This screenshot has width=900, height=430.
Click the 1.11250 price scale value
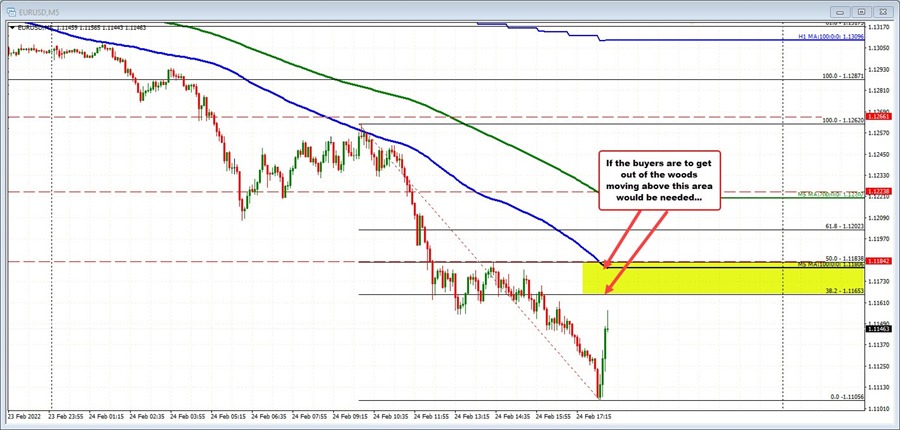click(x=879, y=366)
